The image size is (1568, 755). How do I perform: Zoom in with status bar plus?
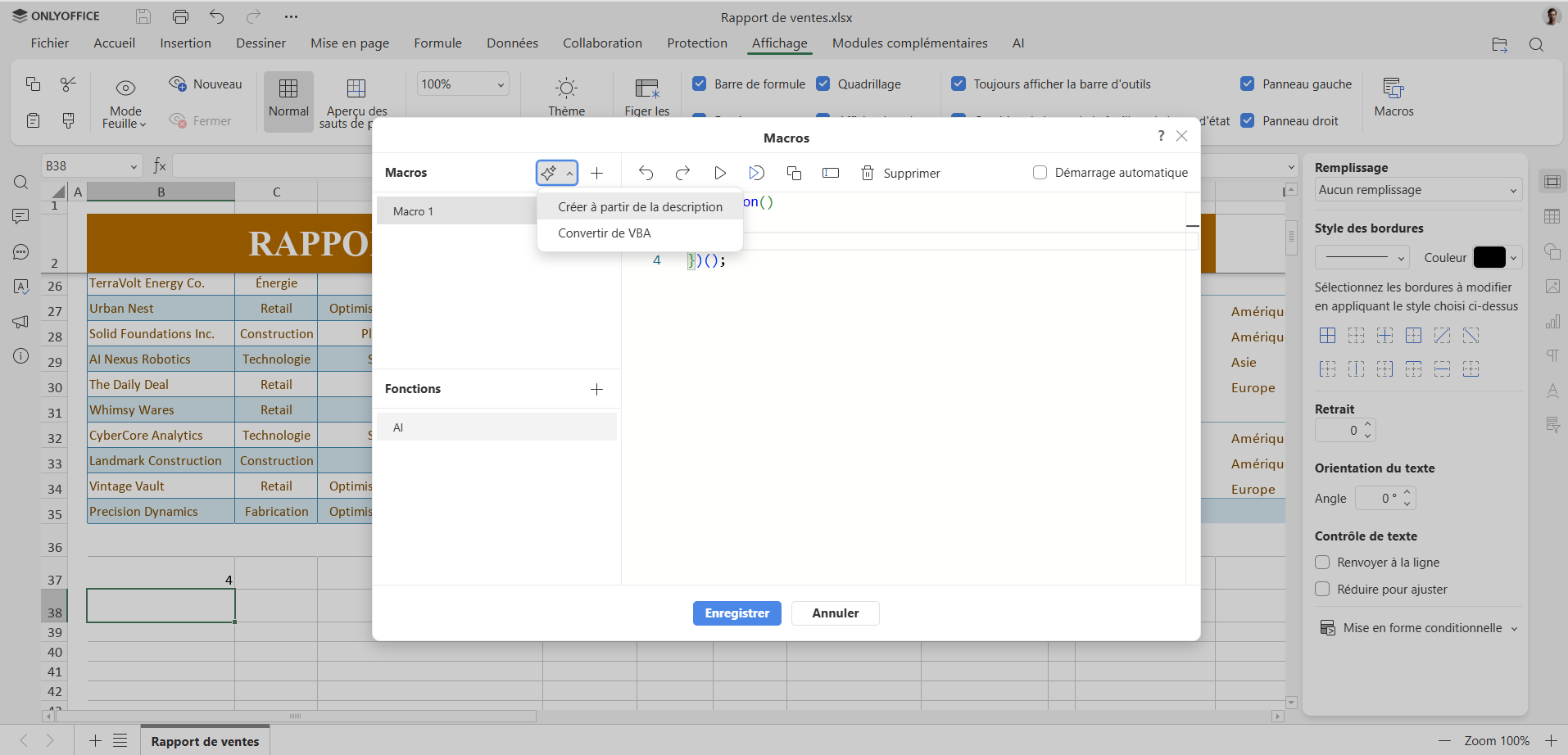coord(1551,740)
